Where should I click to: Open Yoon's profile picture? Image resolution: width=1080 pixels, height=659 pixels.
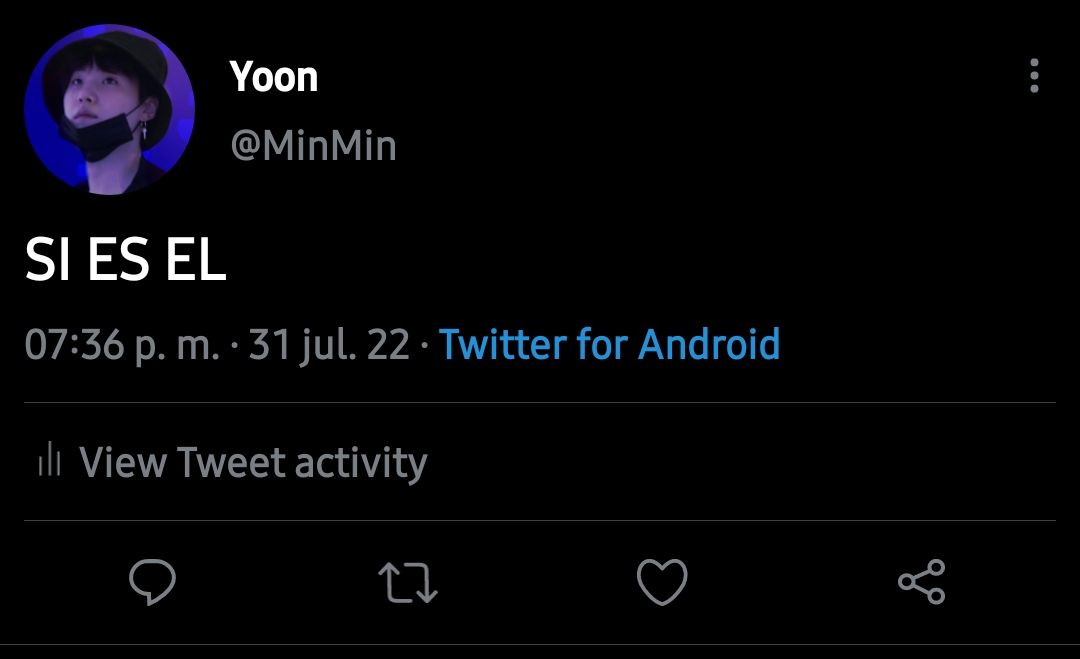click(x=110, y=109)
